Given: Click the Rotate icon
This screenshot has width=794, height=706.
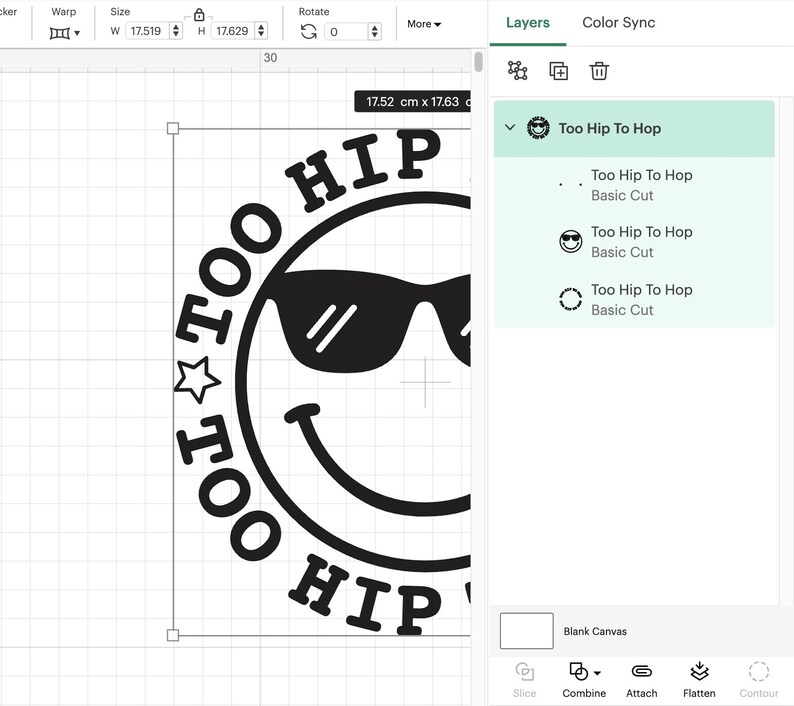Looking at the screenshot, I should click(308, 32).
